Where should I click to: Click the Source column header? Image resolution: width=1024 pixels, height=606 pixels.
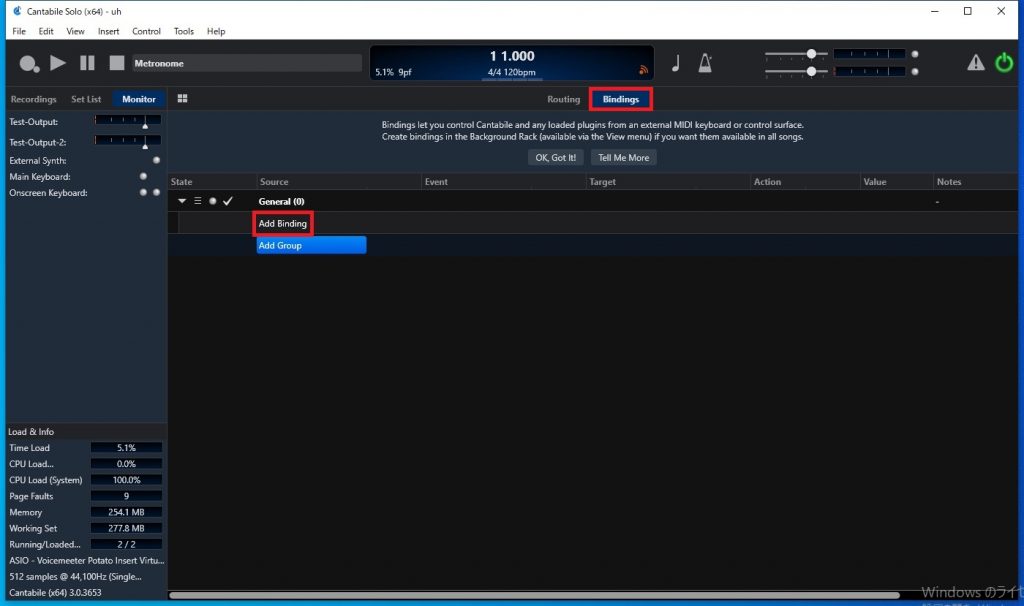(x=274, y=182)
